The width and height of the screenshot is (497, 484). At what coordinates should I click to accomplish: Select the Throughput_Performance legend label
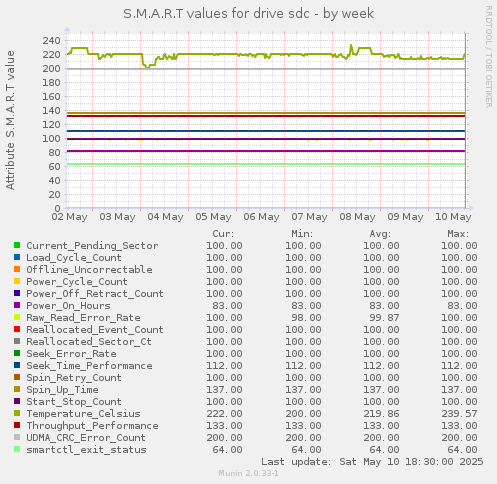[92, 426]
